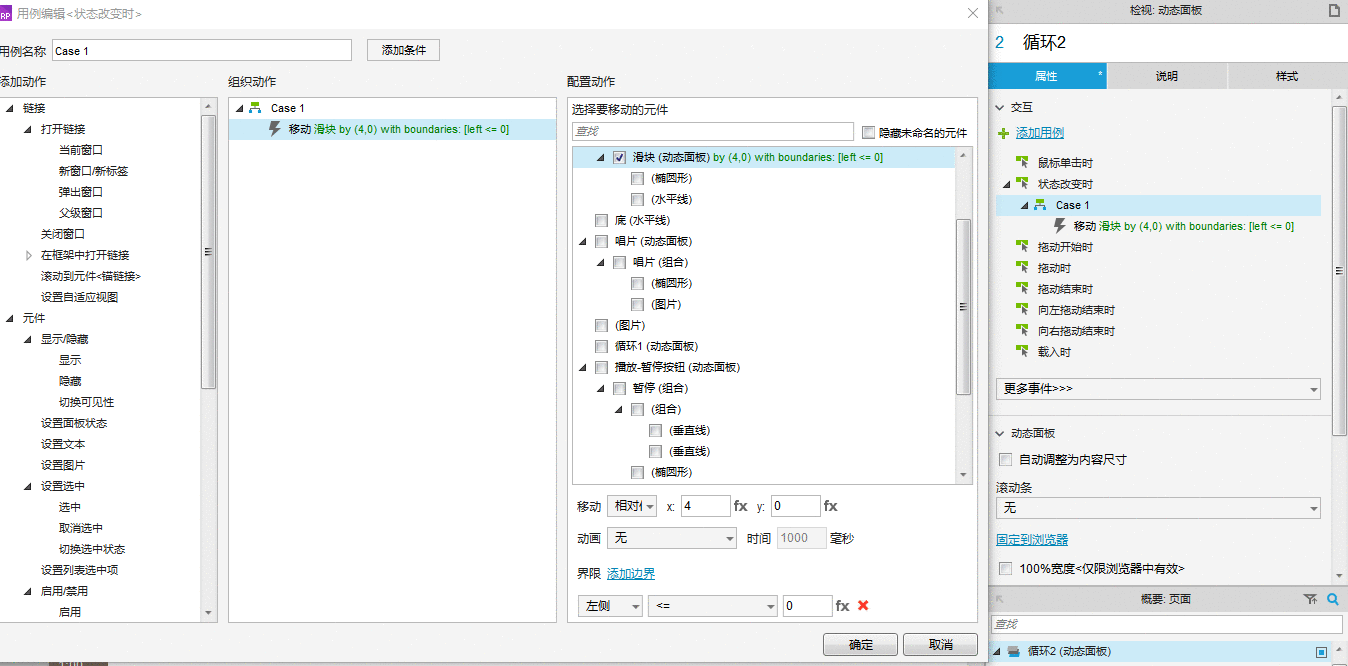1348x666 pixels.
Task: Click the 添加用例 link
Action: [x=1040, y=133]
